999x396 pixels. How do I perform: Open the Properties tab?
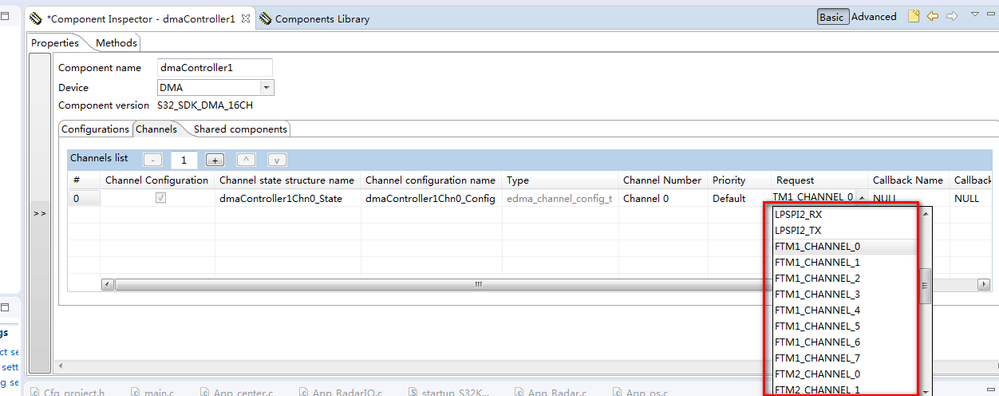(x=55, y=43)
